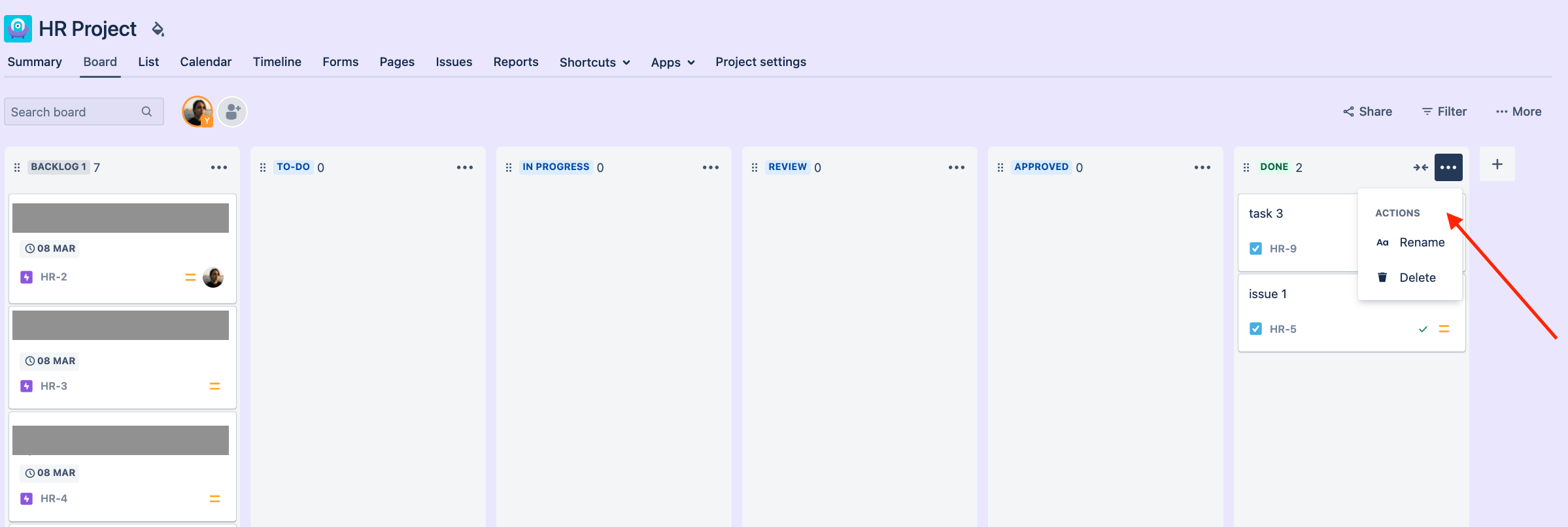This screenshot has width=1568, height=527.
Task: Click the 08 MAR due date on HR-2
Action: (x=50, y=248)
